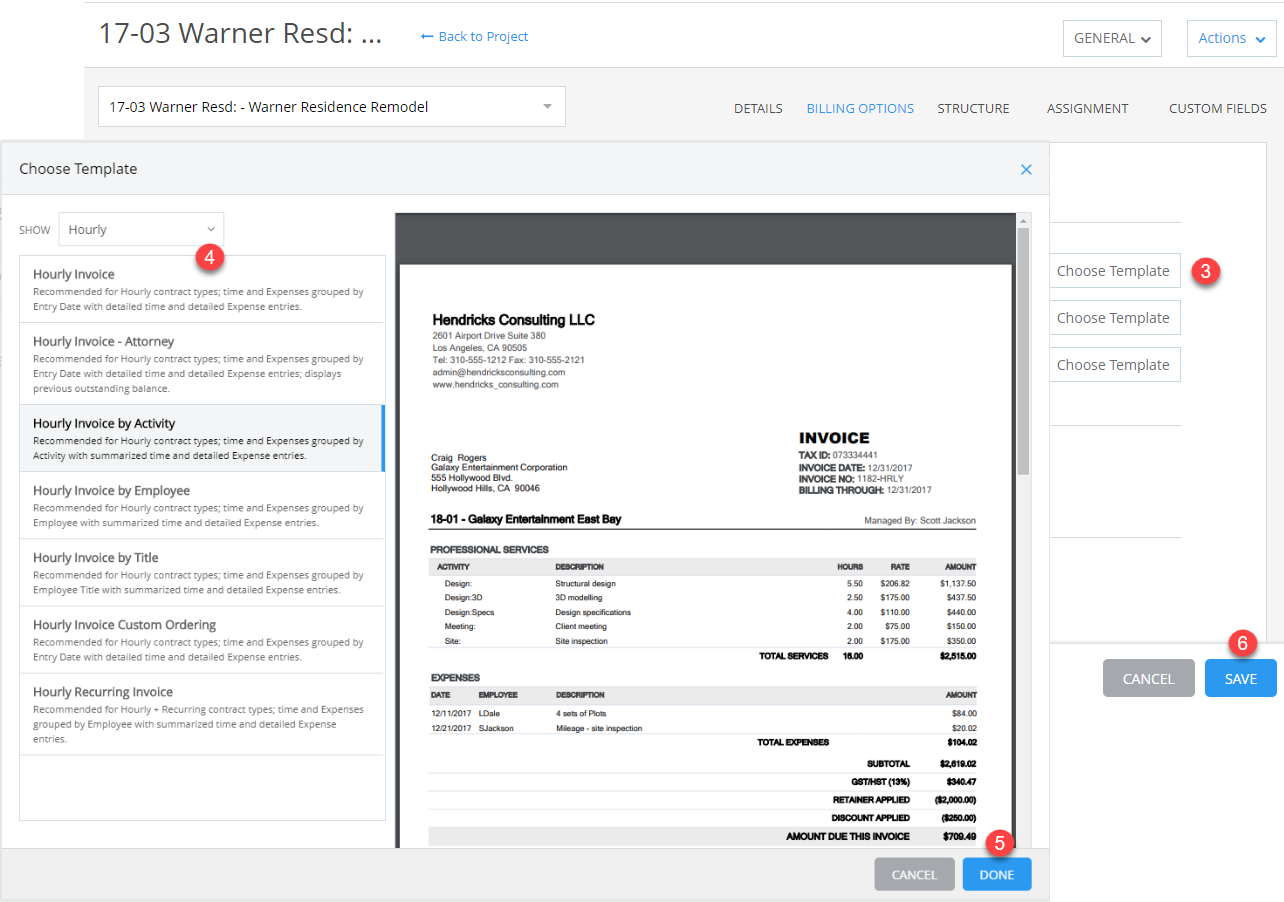Switch to the STRUCTURE tab
The image size is (1284, 902).
coord(973,108)
